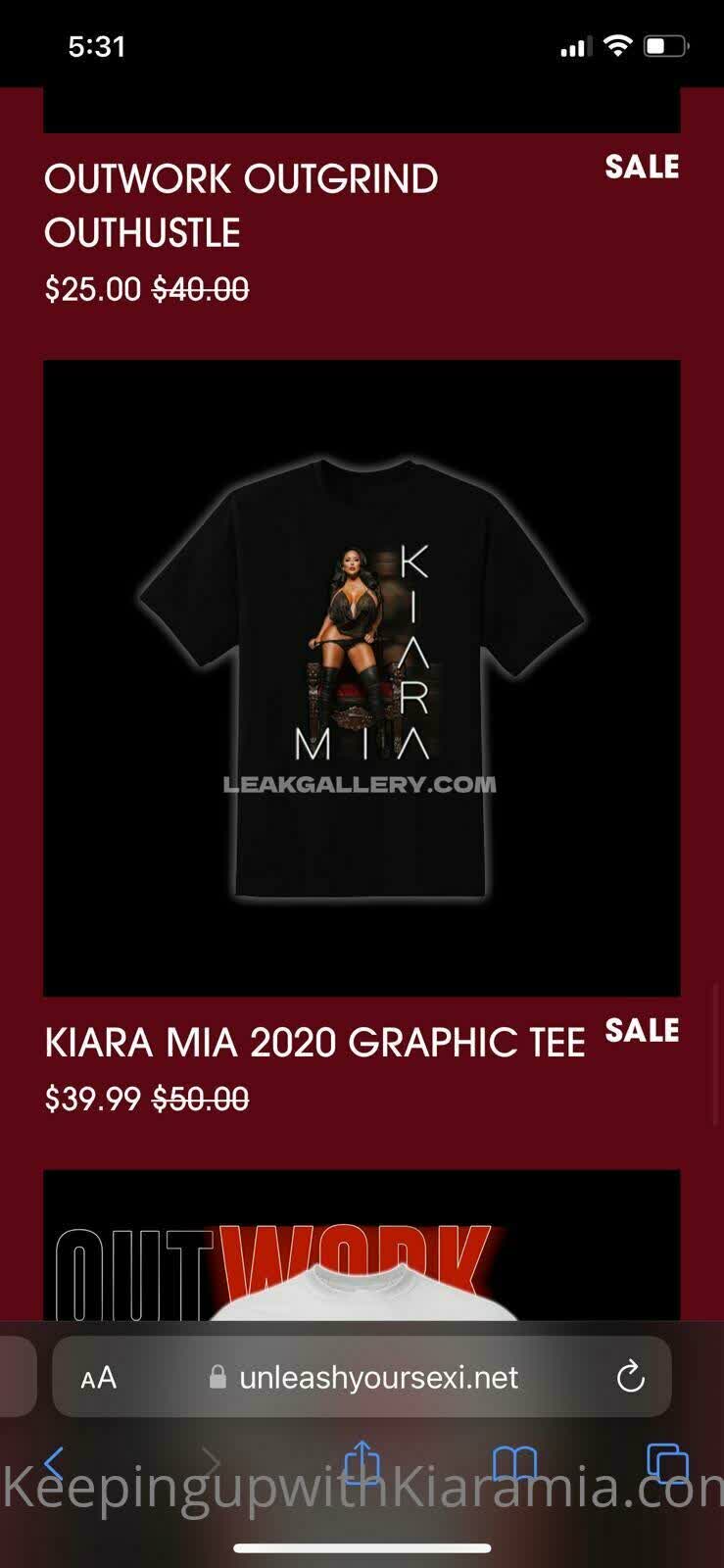Open the Kiara Mia tee product image

point(362,678)
